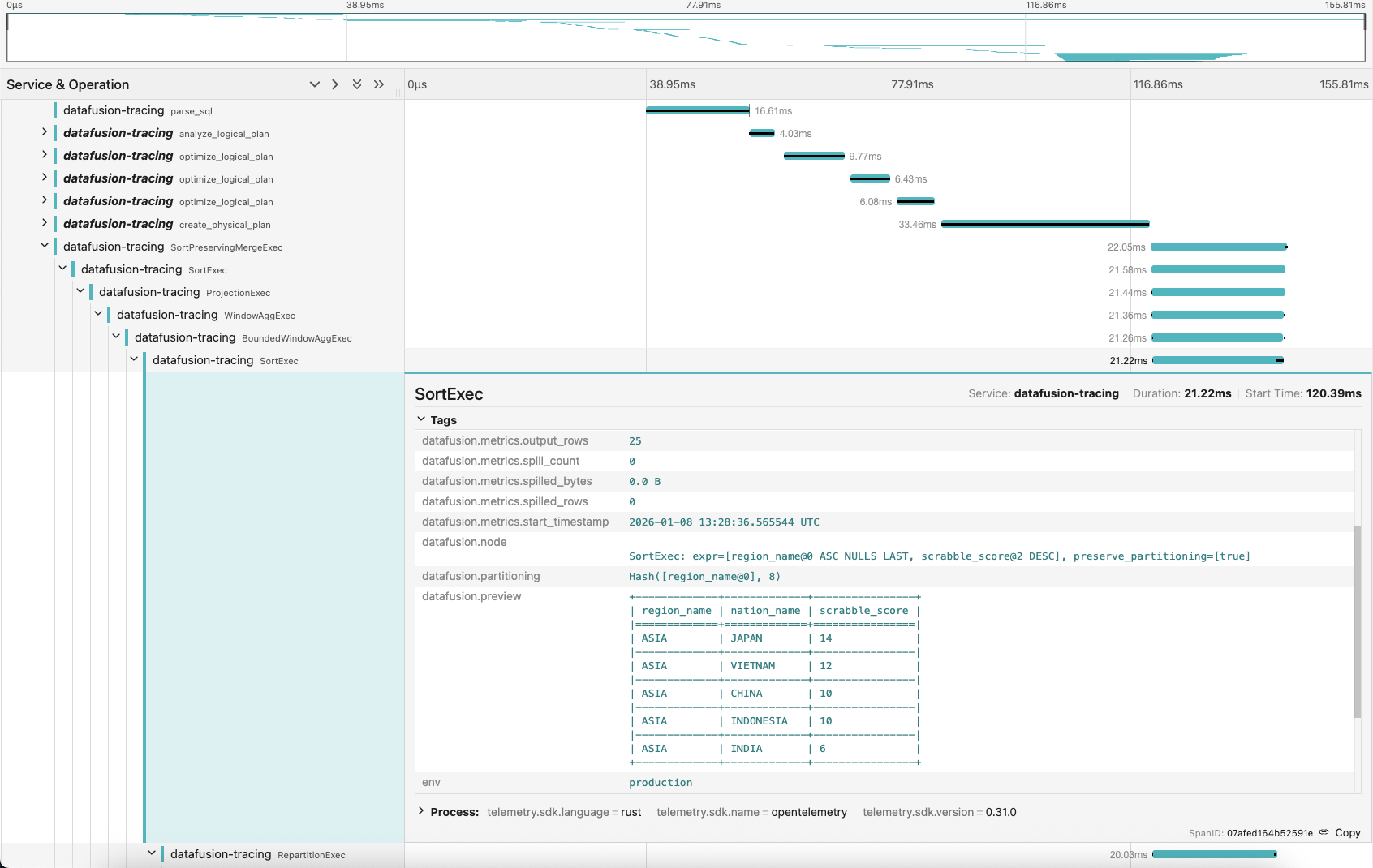Click the datafusion.metrics.spilled_bytes tag
Viewport: 1373px width, 868px height.
click(884, 481)
